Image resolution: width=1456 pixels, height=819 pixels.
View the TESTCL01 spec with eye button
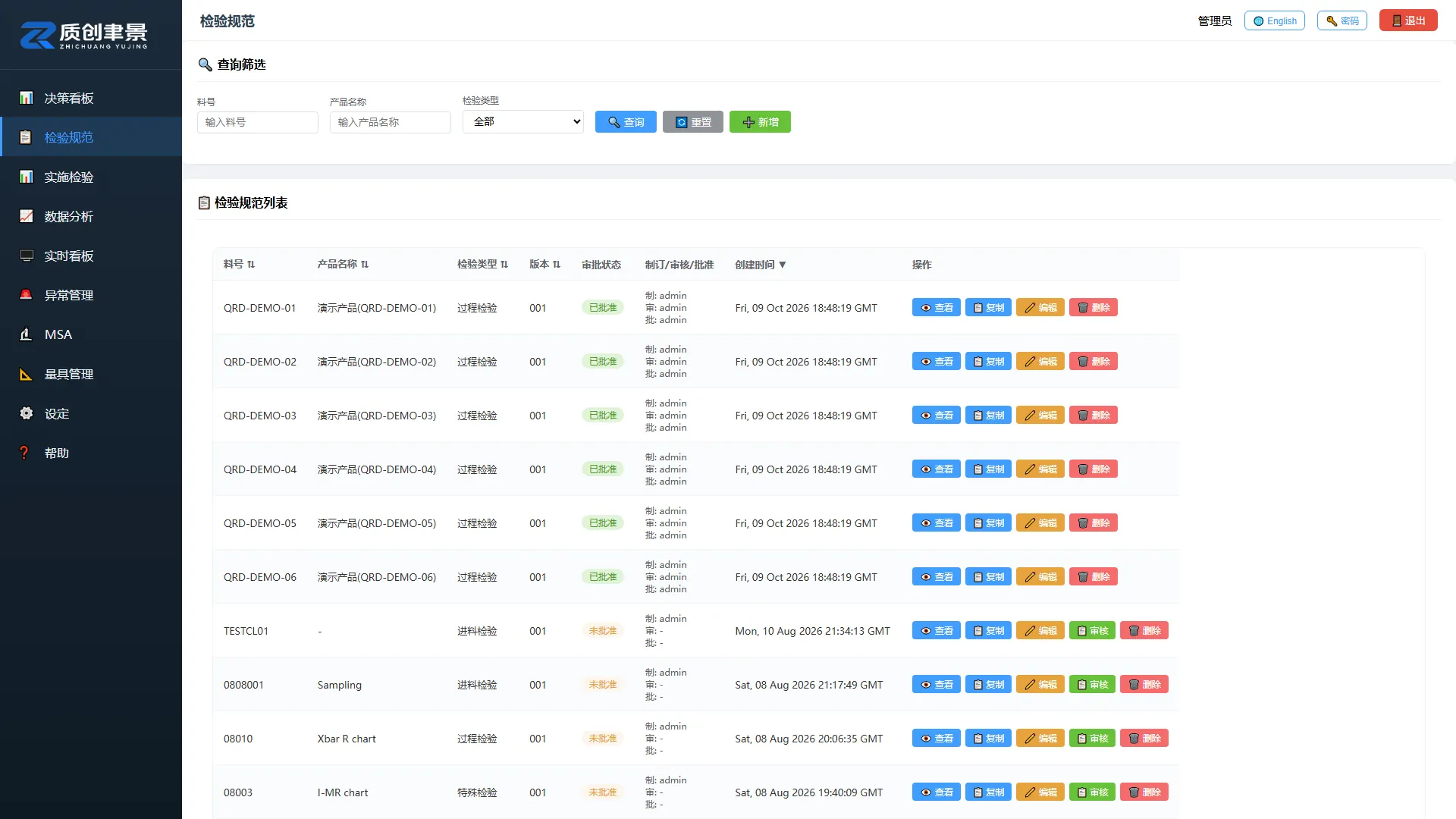pyautogui.click(x=936, y=631)
